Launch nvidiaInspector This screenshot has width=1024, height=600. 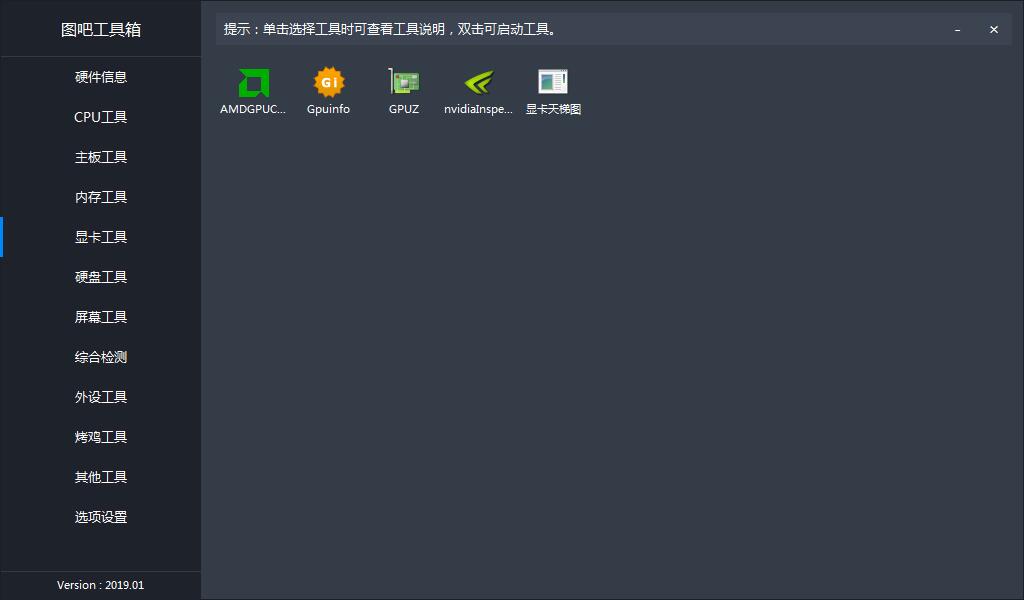478,90
